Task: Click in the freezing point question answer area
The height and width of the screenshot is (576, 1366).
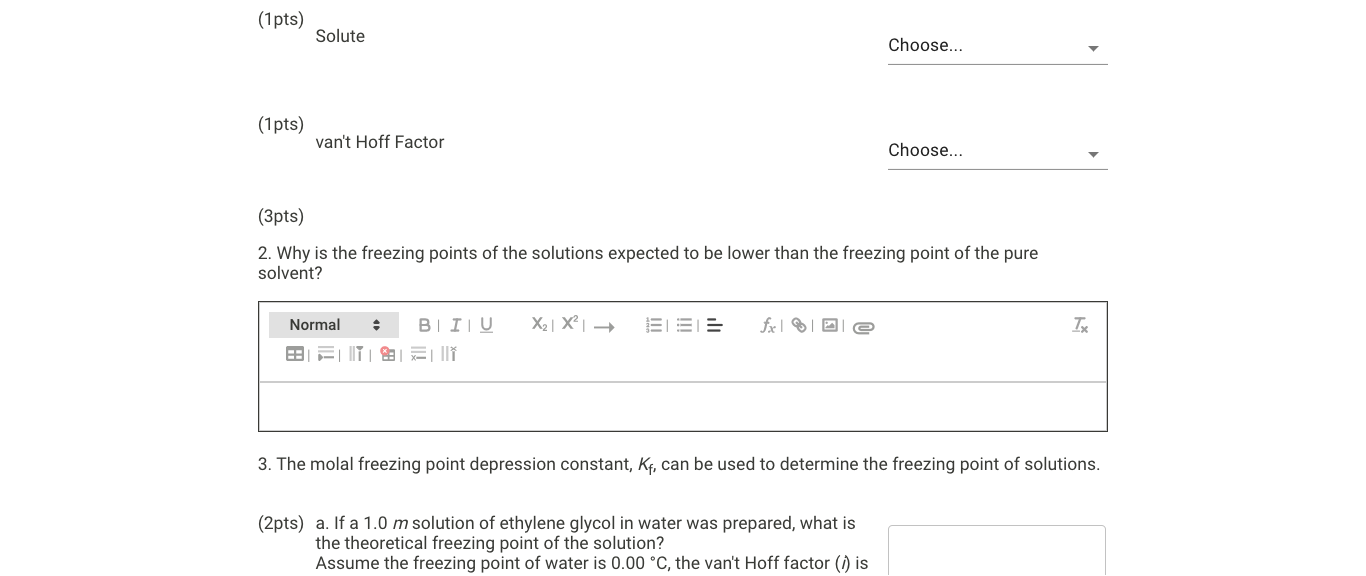Action: pos(682,406)
